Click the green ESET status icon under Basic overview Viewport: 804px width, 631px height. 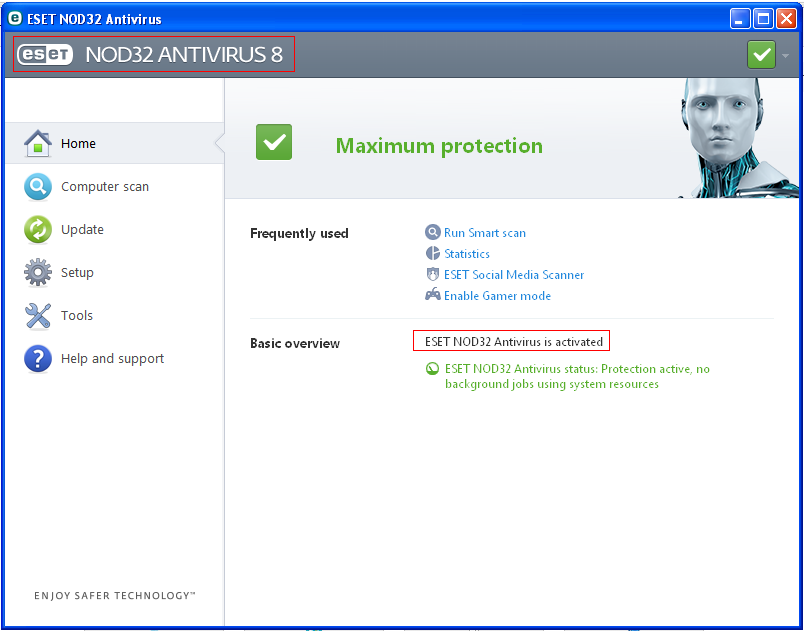coord(432,369)
